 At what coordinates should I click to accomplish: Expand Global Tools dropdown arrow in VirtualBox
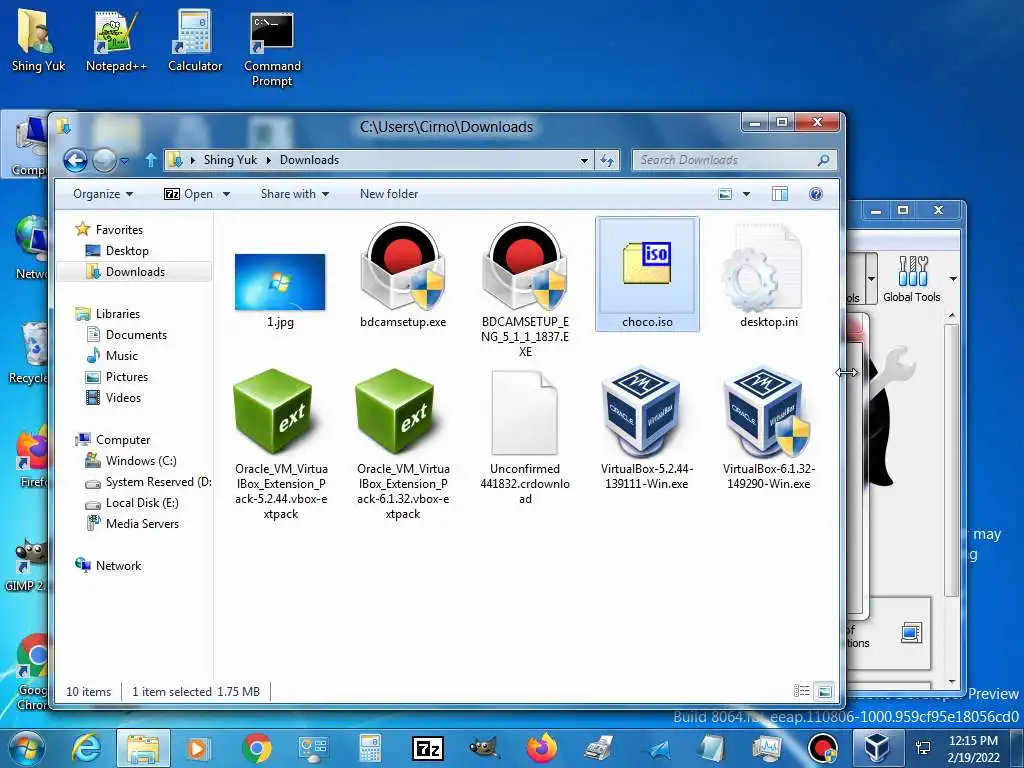click(x=953, y=279)
